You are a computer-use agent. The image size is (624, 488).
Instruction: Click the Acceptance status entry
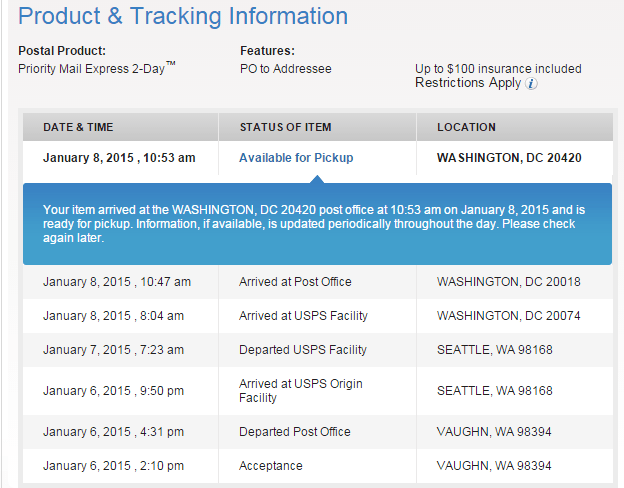271,466
